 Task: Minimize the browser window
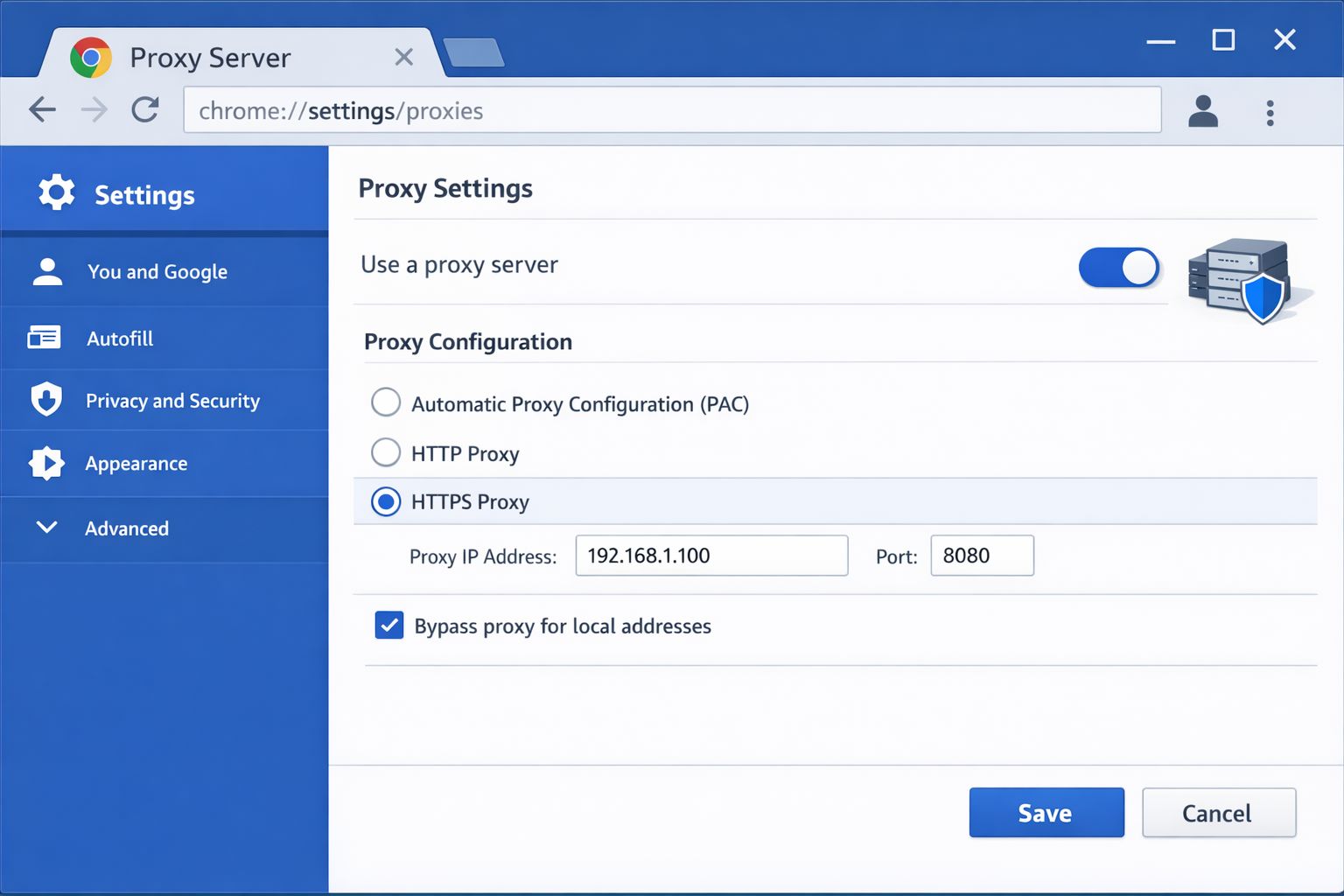click(1161, 41)
